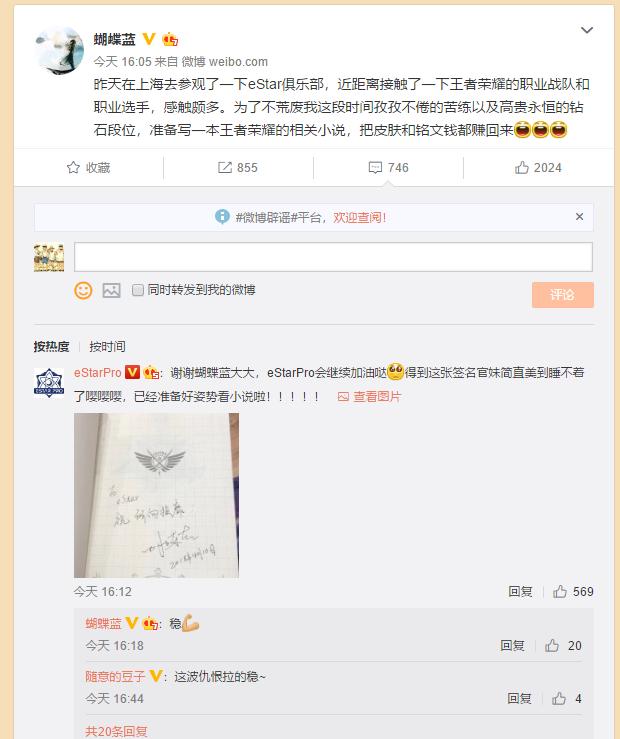Click the favorite star icon
Viewport: 620px width, 739px height.
(73, 167)
